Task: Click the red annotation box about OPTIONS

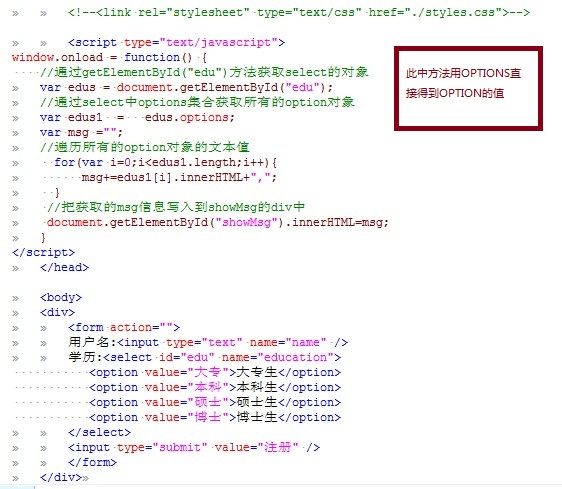Action: click(468, 88)
